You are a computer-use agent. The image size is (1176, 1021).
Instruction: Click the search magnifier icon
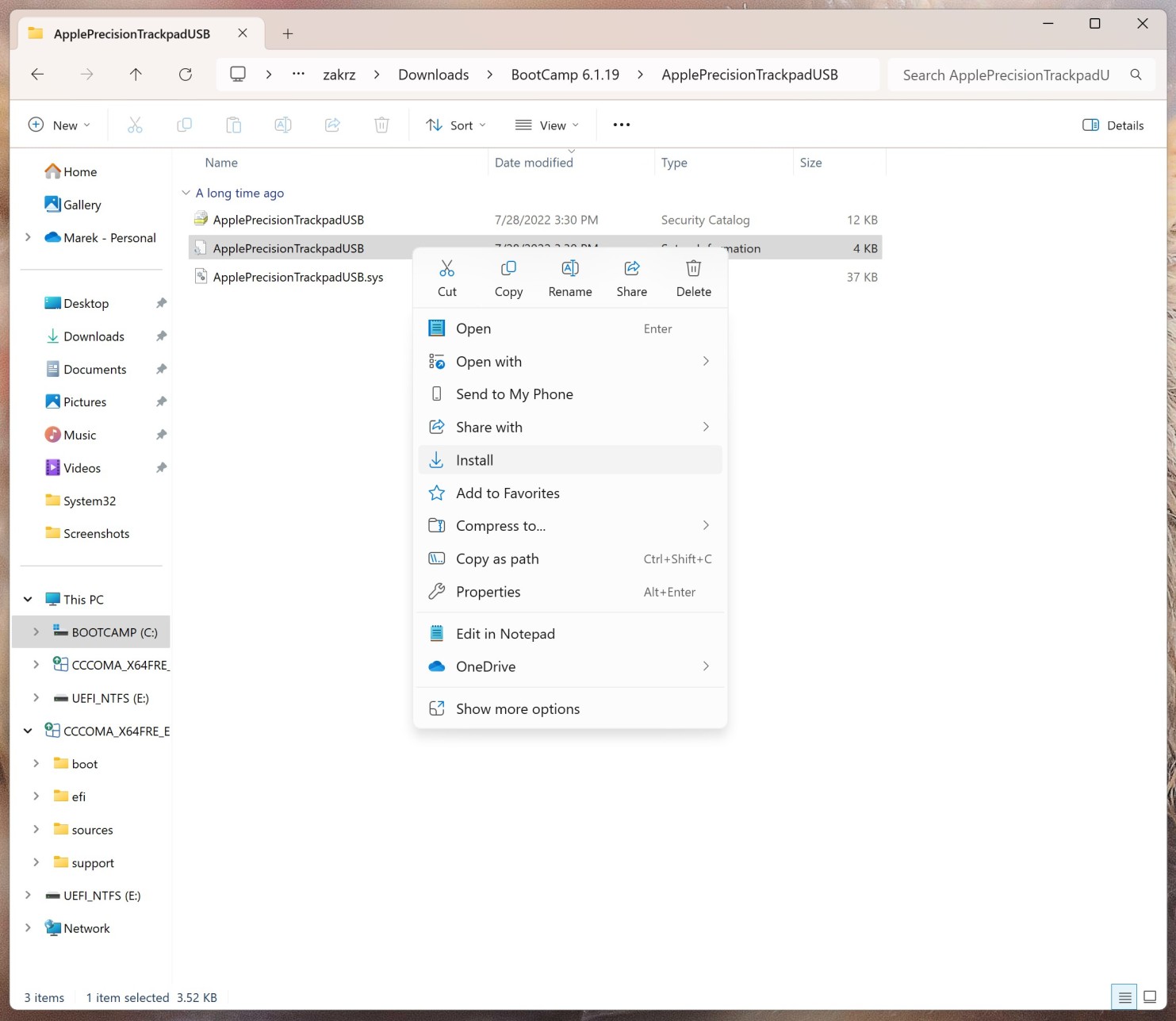(x=1136, y=75)
